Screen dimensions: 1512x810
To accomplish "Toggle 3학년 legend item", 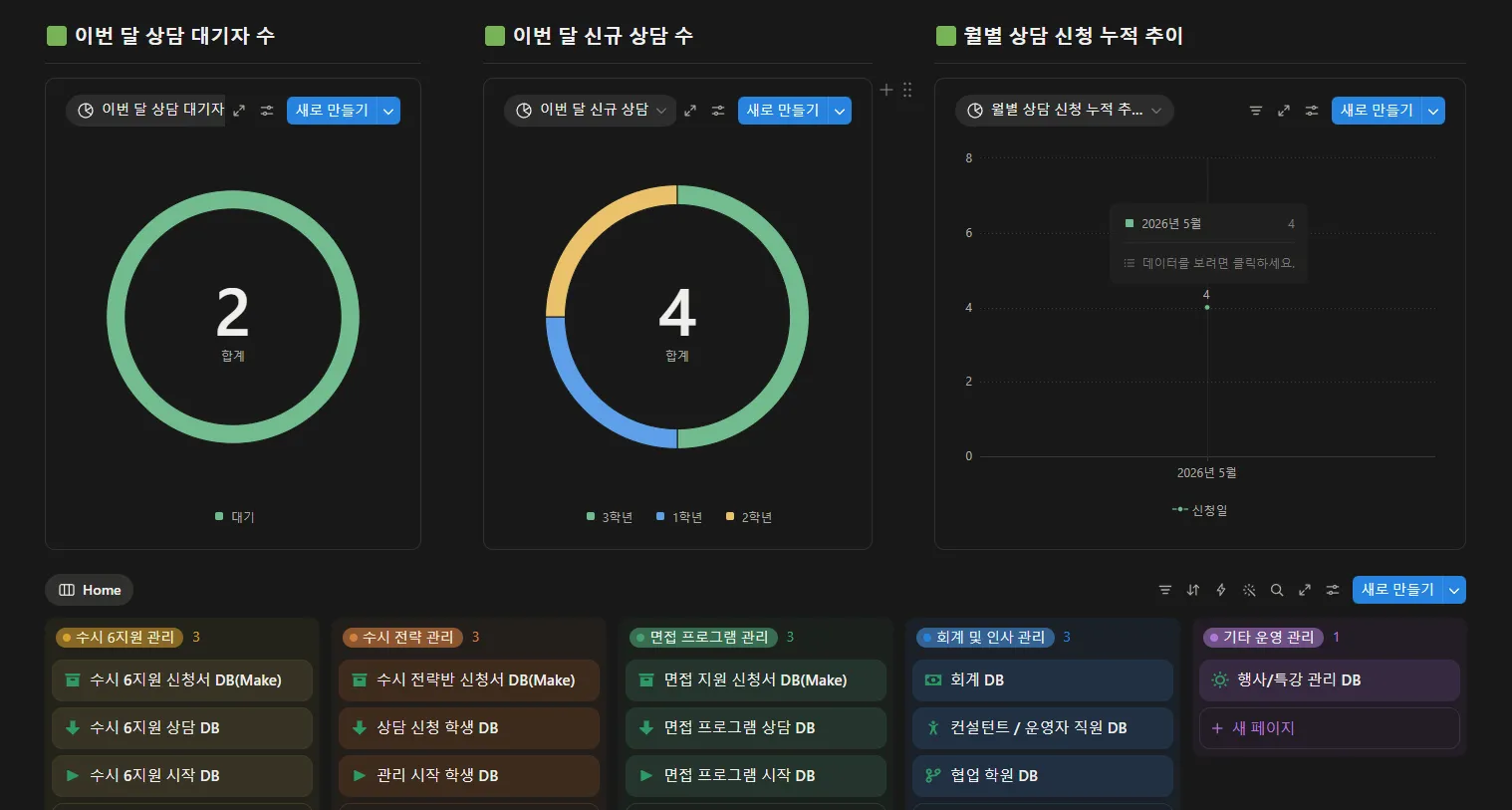I will [610, 517].
